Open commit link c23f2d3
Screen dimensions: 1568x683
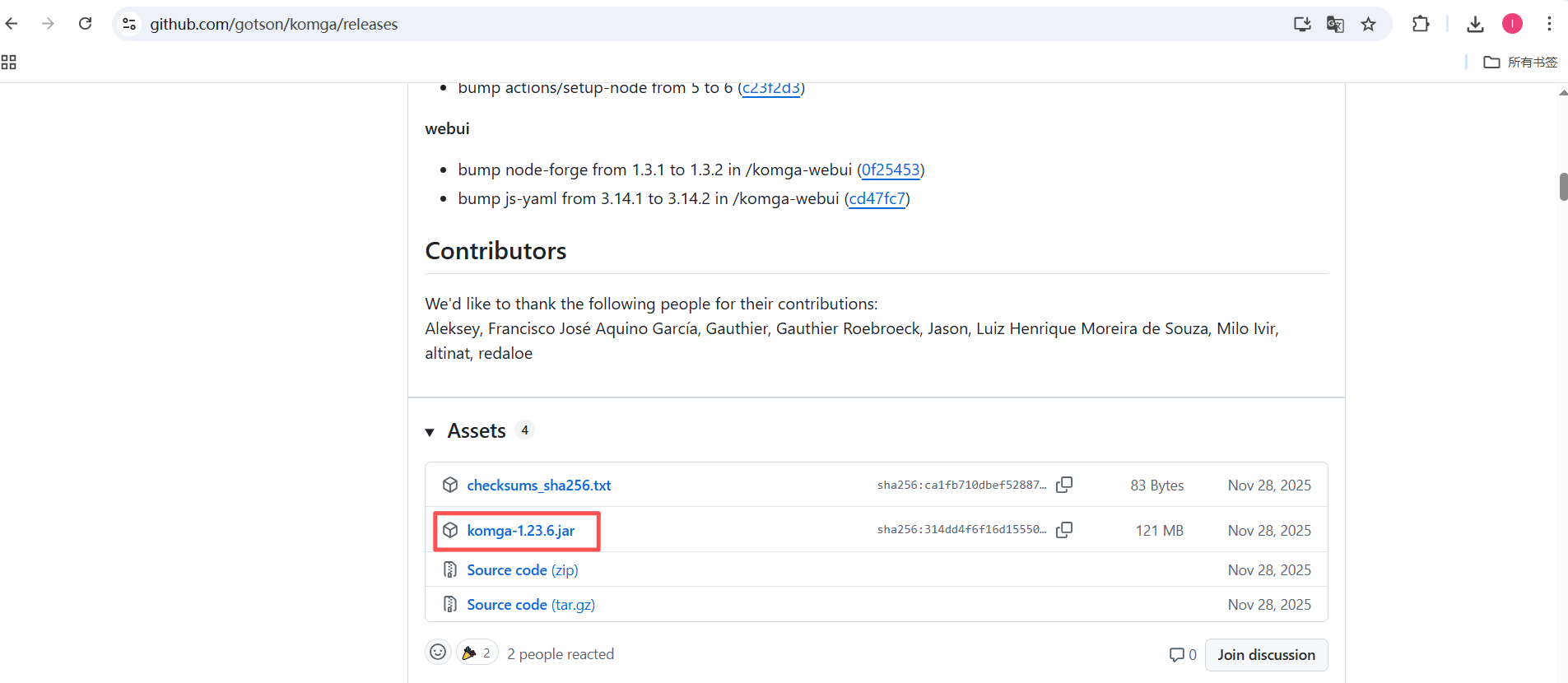tap(771, 88)
